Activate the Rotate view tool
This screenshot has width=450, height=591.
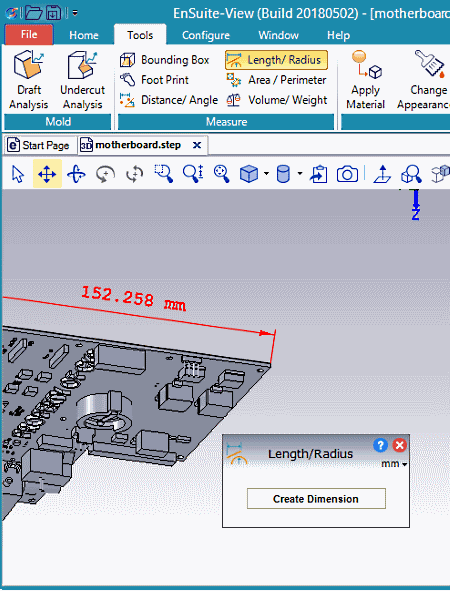pos(76,174)
